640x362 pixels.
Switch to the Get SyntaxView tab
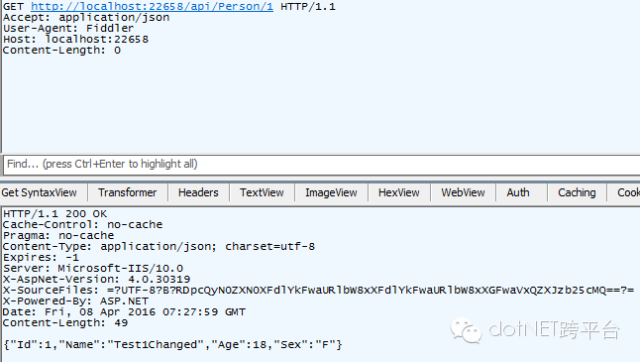[39, 193]
